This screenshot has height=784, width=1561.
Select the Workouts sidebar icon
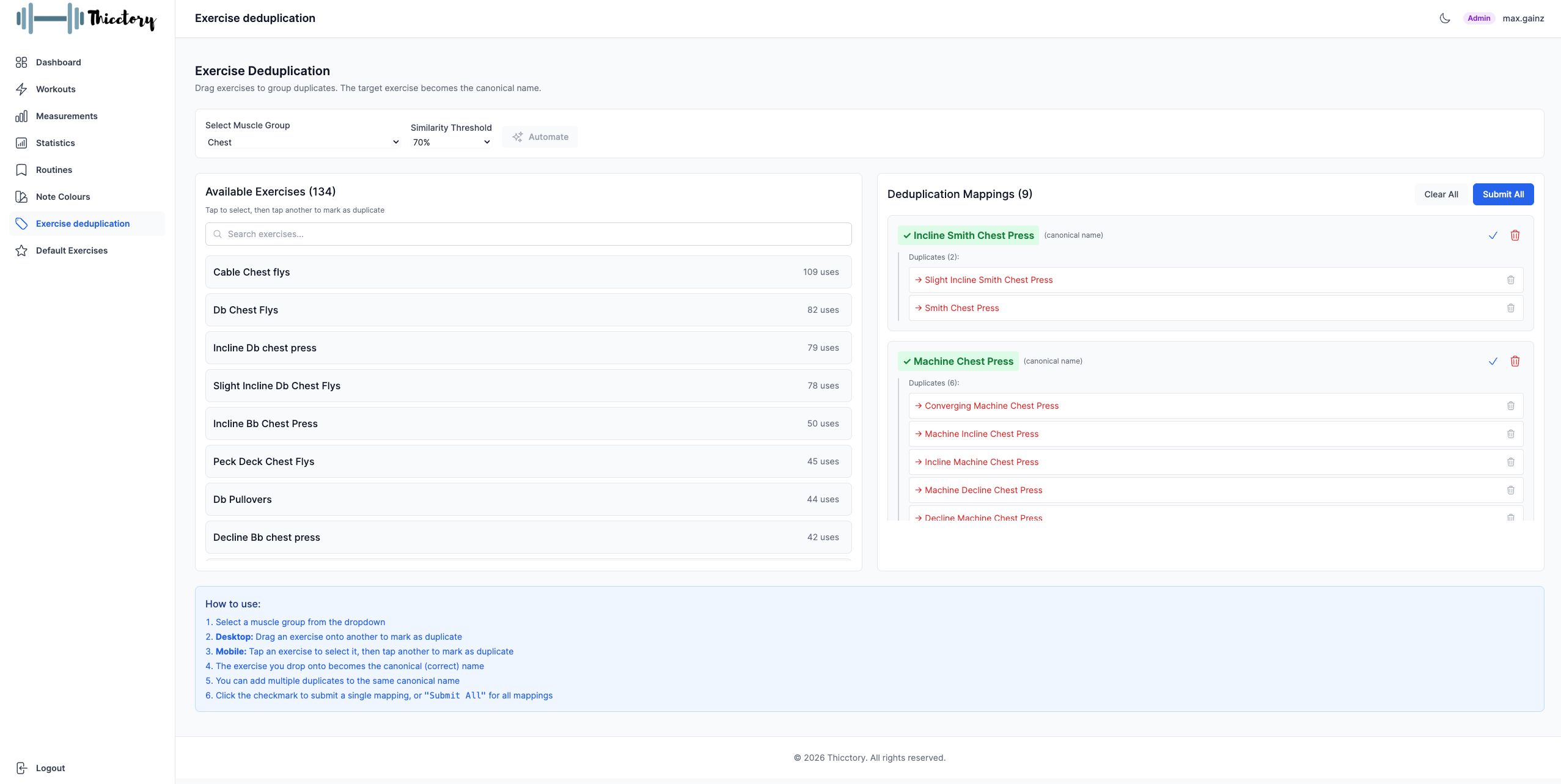[21, 89]
